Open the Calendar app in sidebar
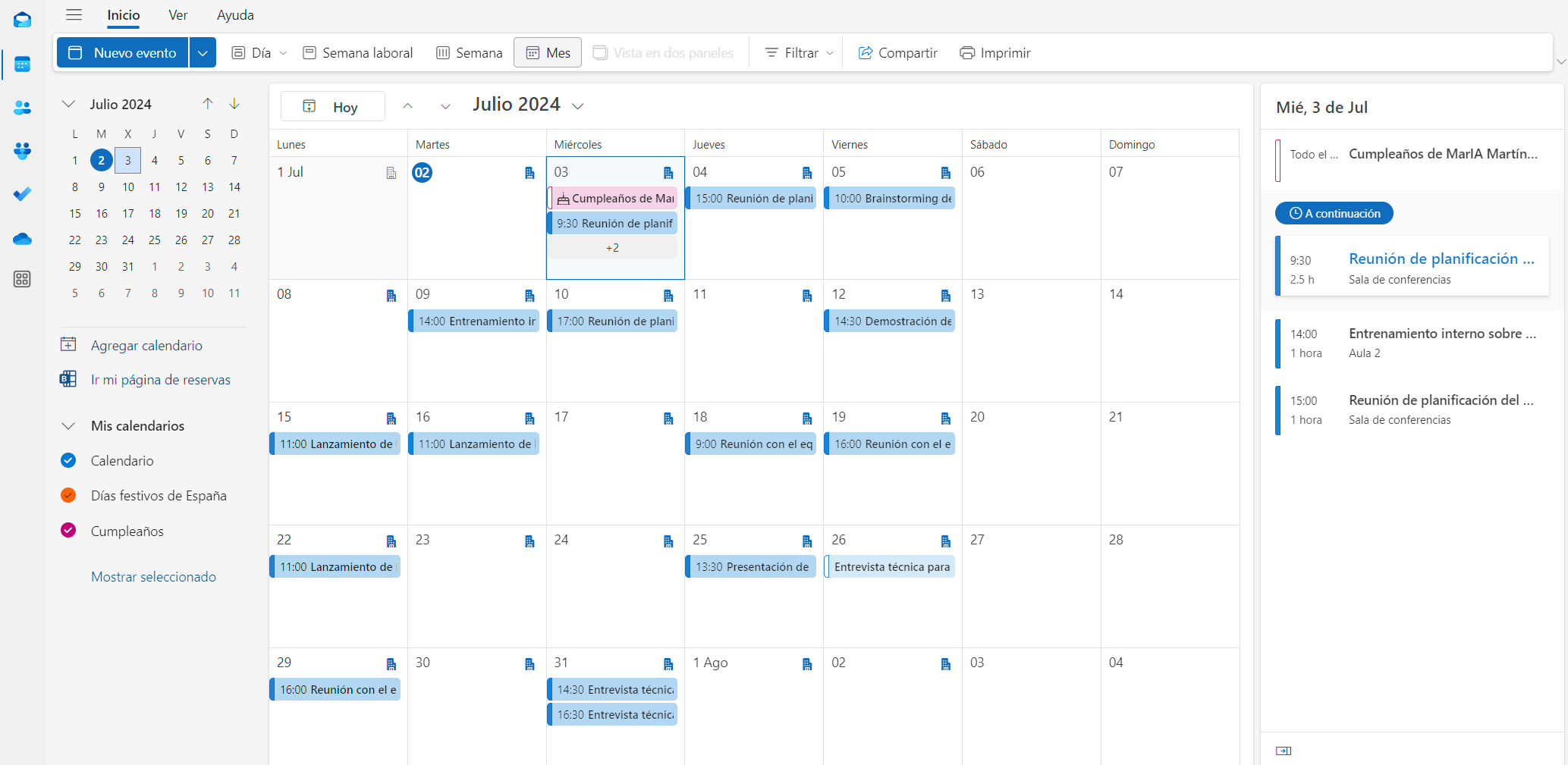Viewport: 1568px width, 765px height. (22, 64)
